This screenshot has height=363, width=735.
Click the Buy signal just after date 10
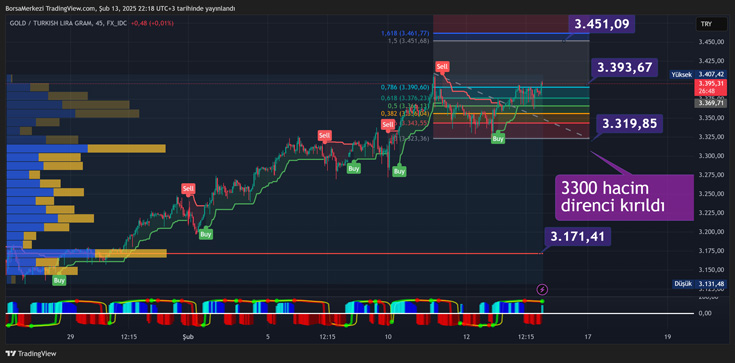399,172
